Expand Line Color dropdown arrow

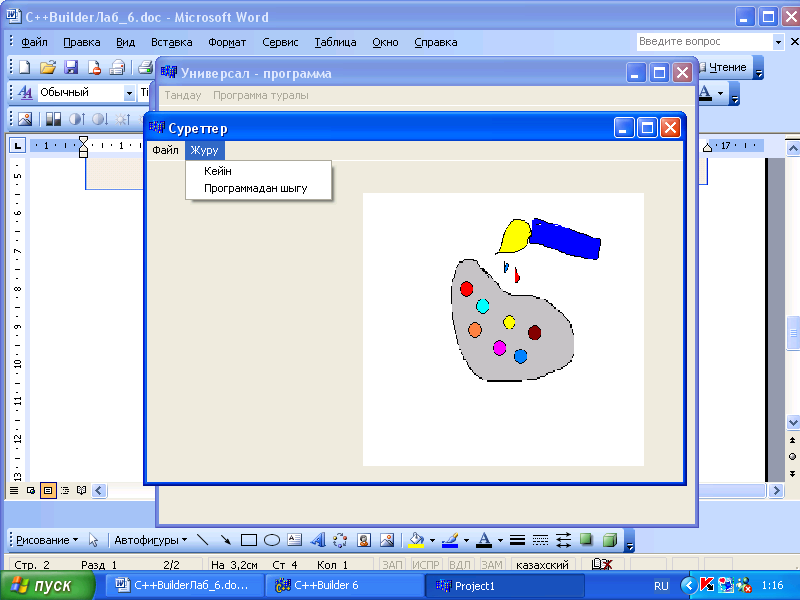pyautogui.click(x=466, y=540)
